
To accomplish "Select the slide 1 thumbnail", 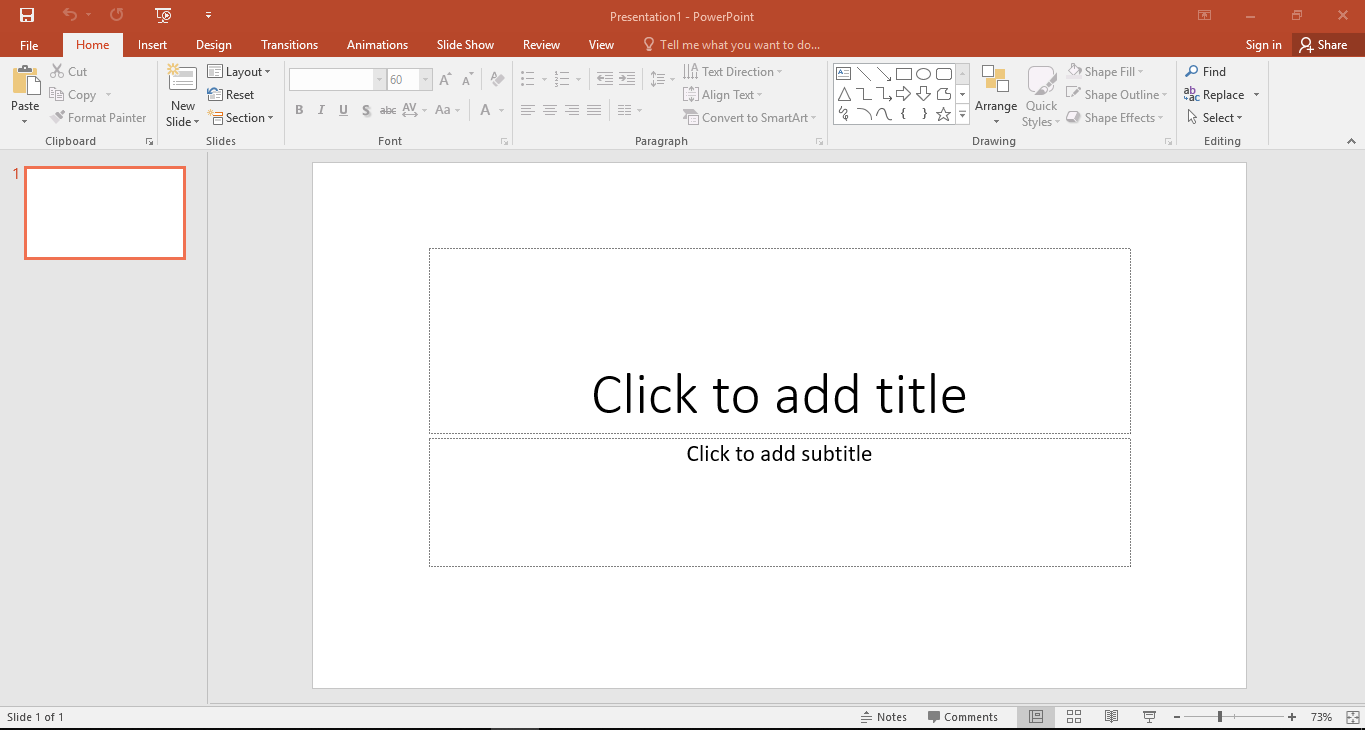I will tap(104, 212).
